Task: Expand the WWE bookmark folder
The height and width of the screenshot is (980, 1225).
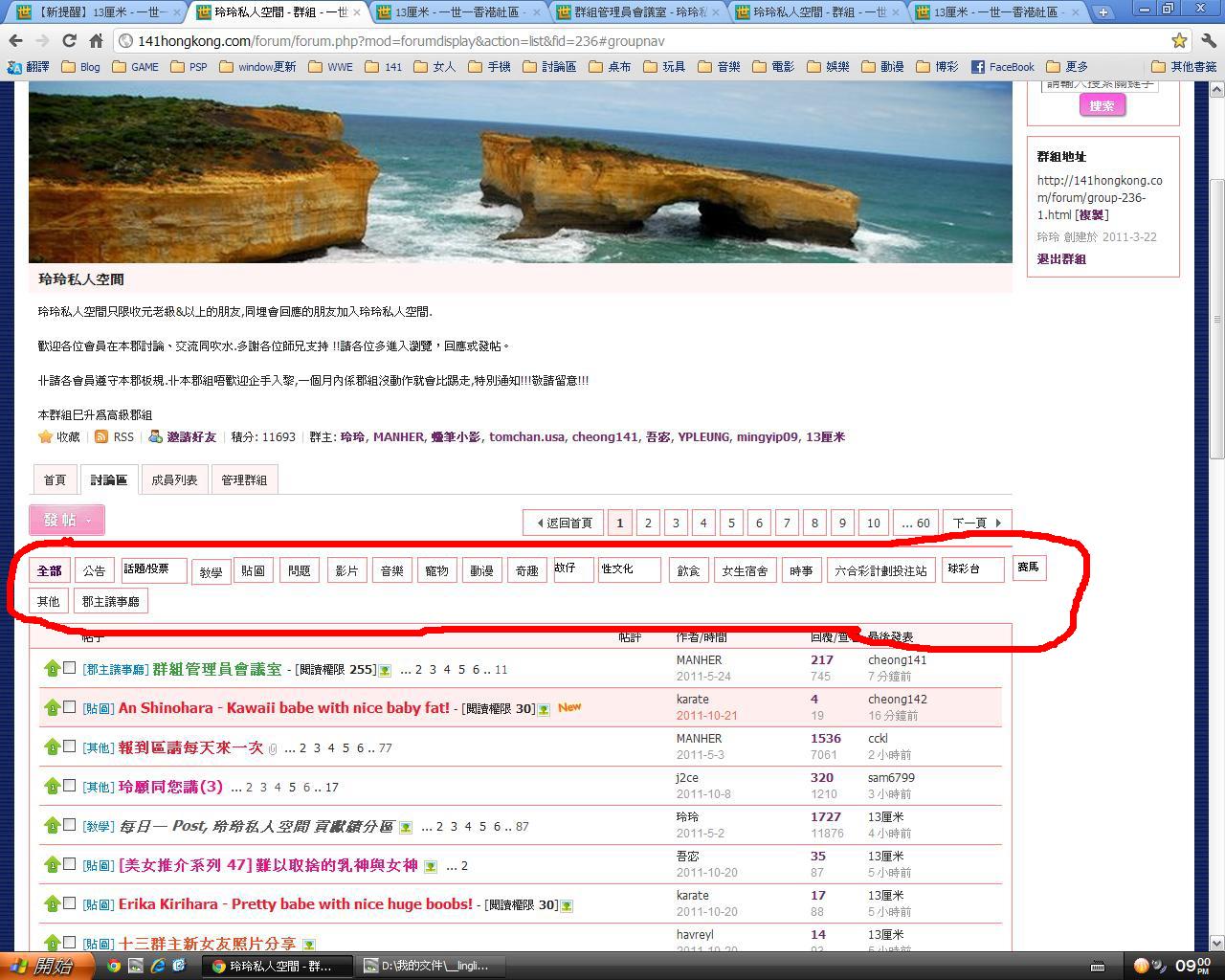Action: [330, 67]
